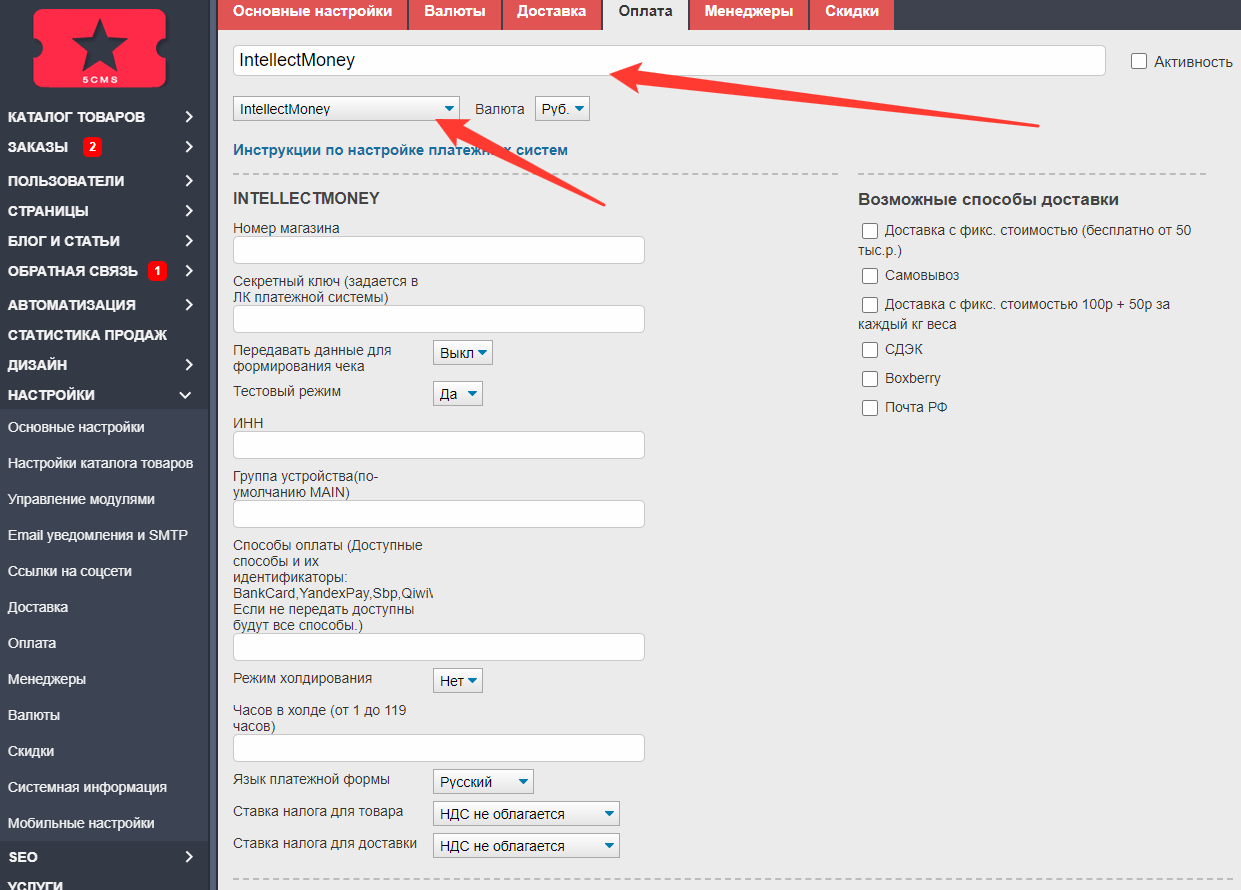Switch to the Доставка tab

551,12
